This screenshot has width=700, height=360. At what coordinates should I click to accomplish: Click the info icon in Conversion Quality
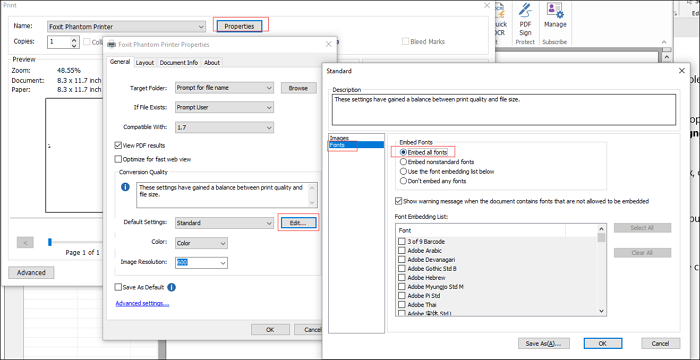click(x=125, y=187)
